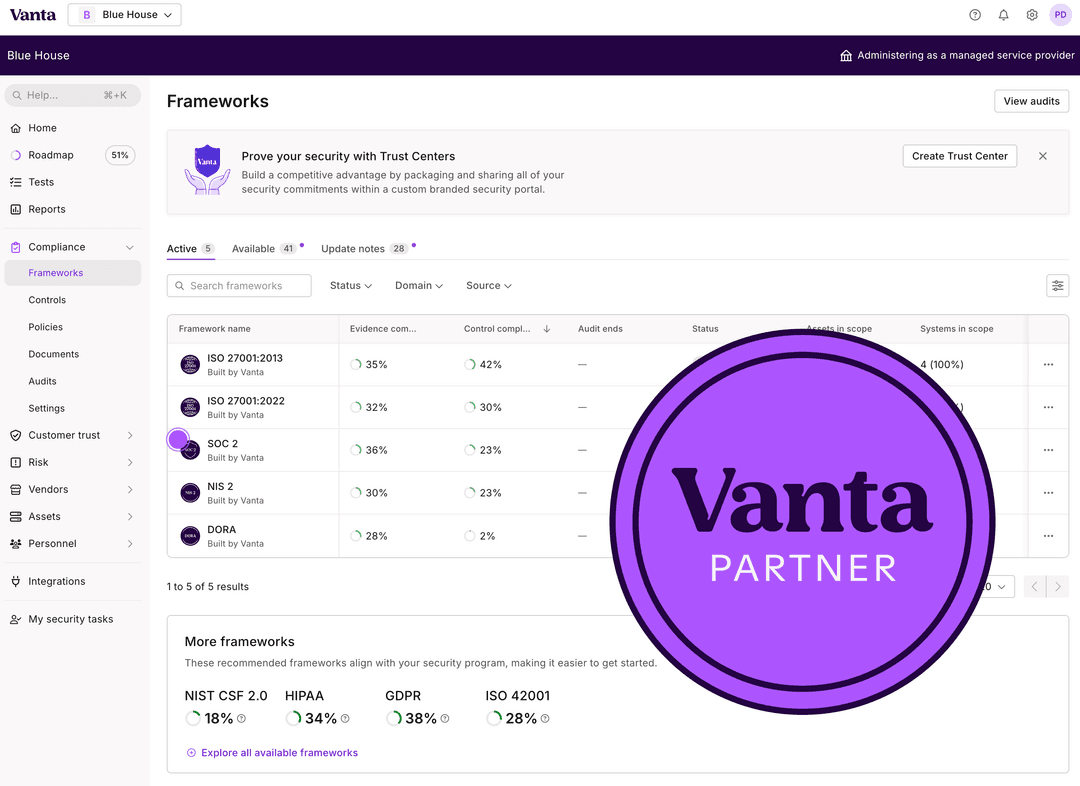Select Documents in Compliance menu
This screenshot has height=786, width=1080.
point(54,354)
